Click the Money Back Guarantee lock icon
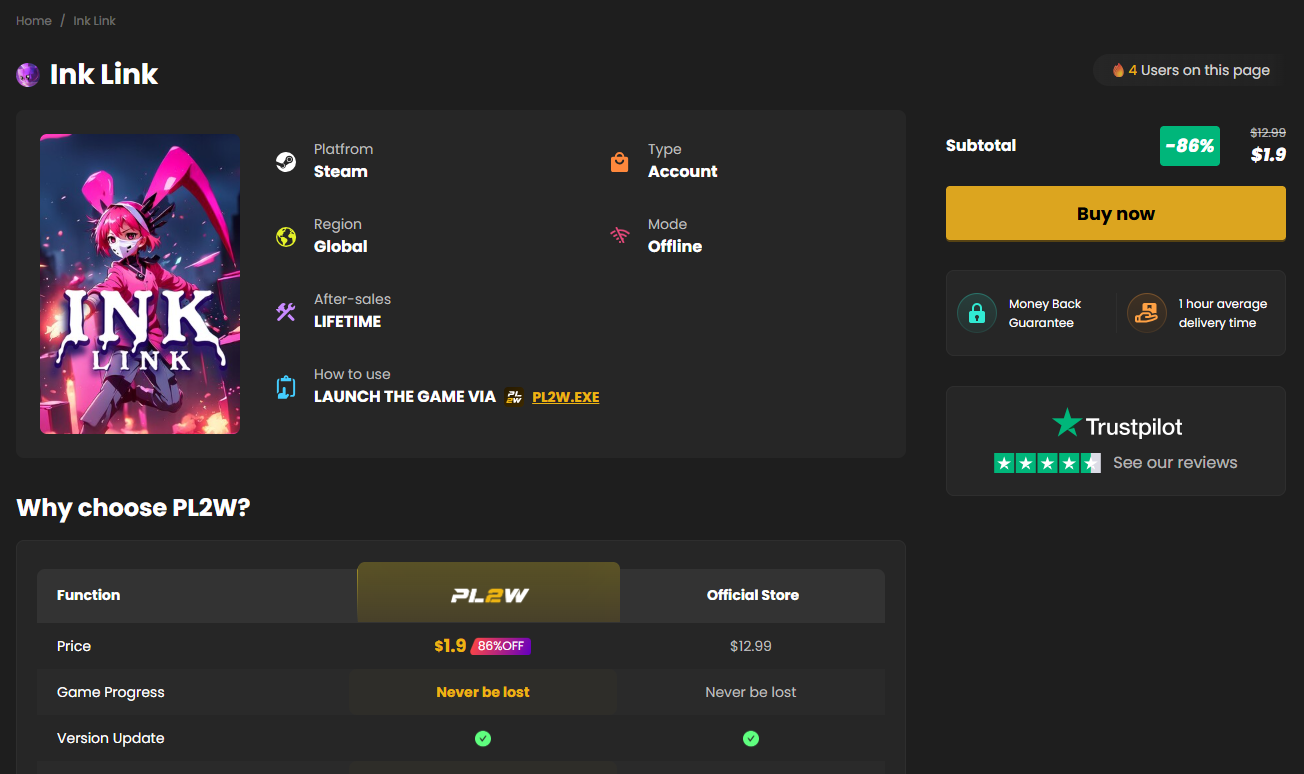This screenshot has height=774, width=1304. (977, 313)
